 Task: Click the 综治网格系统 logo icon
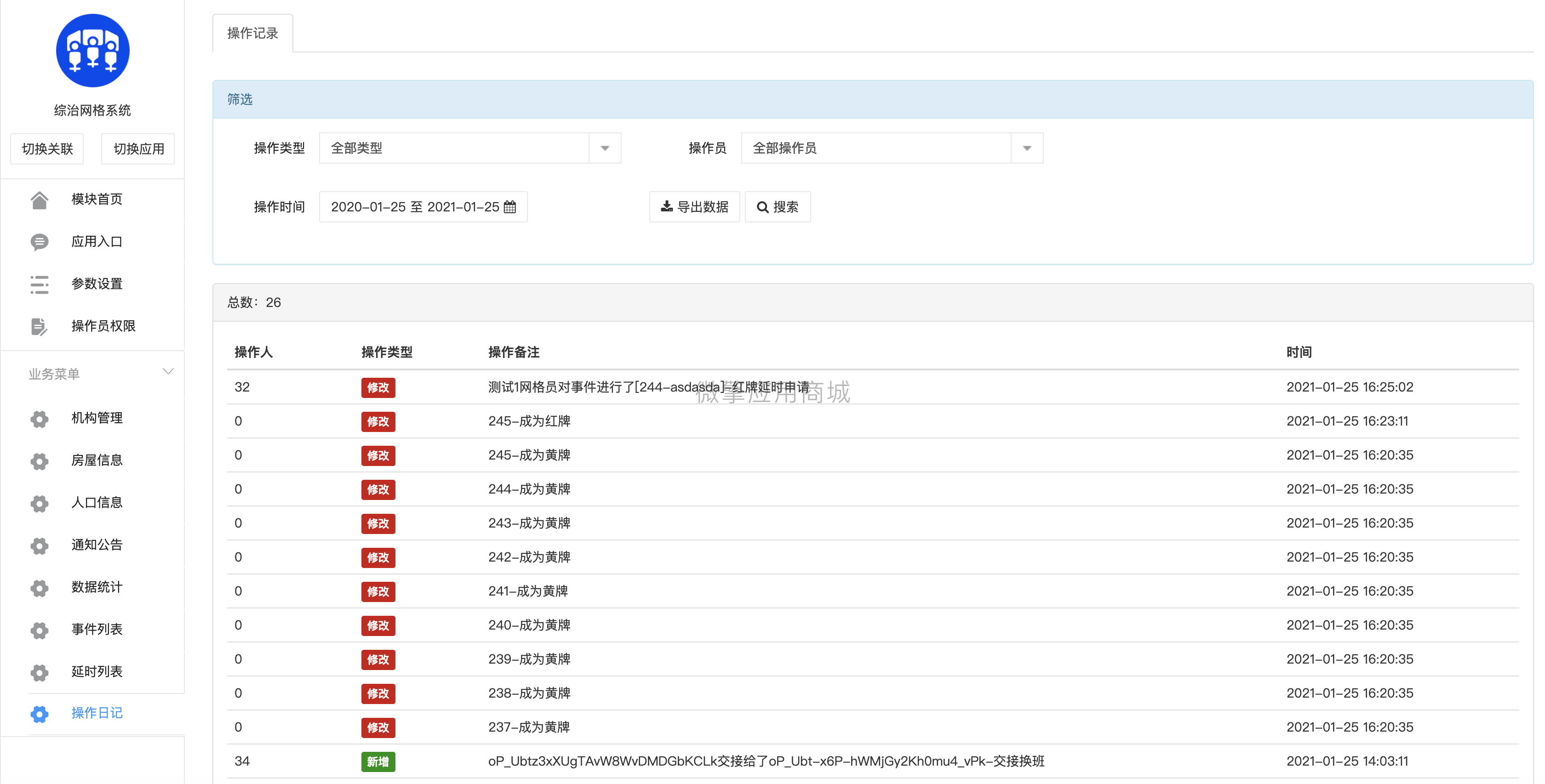(x=92, y=51)
